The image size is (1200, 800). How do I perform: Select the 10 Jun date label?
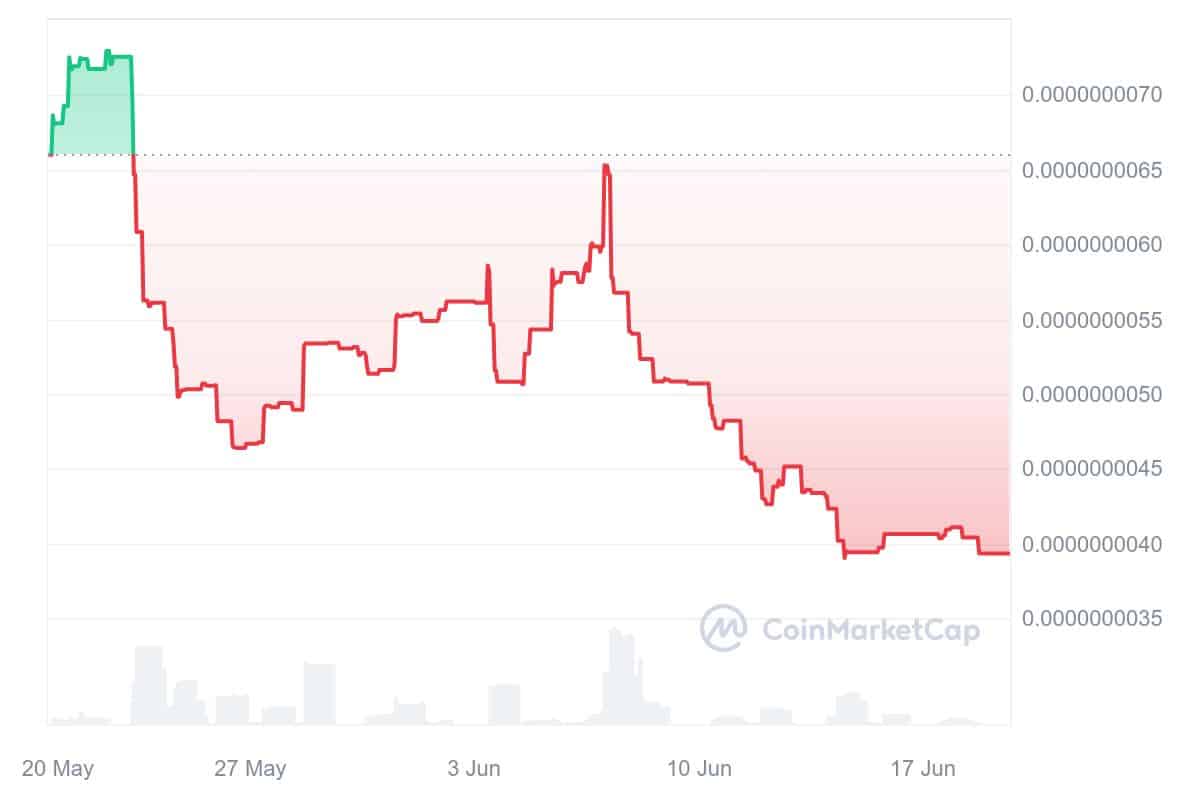point(697,769)
